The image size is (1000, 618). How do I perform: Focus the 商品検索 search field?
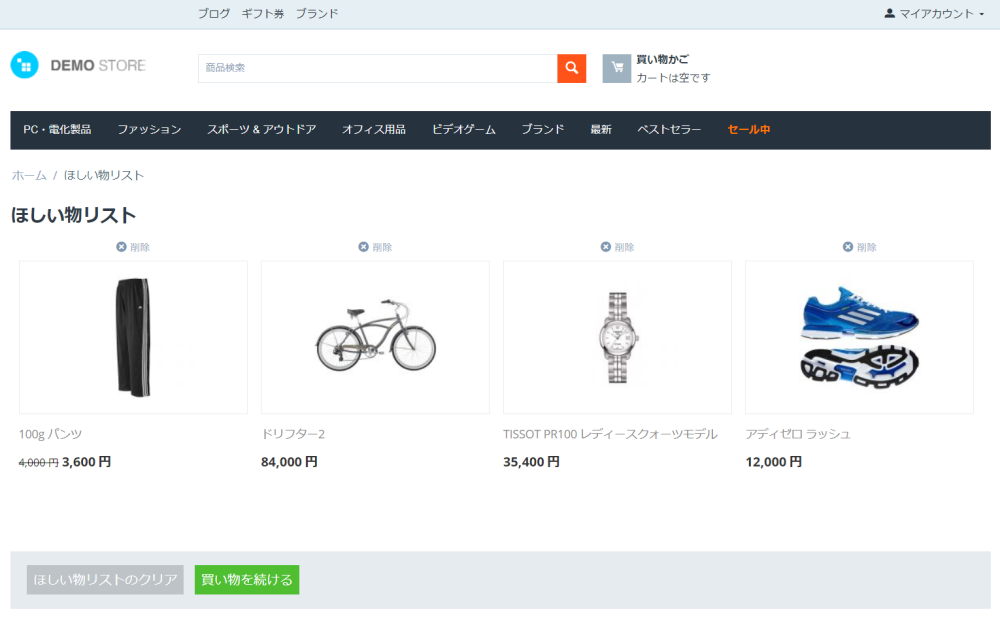(x=378, y=68)
